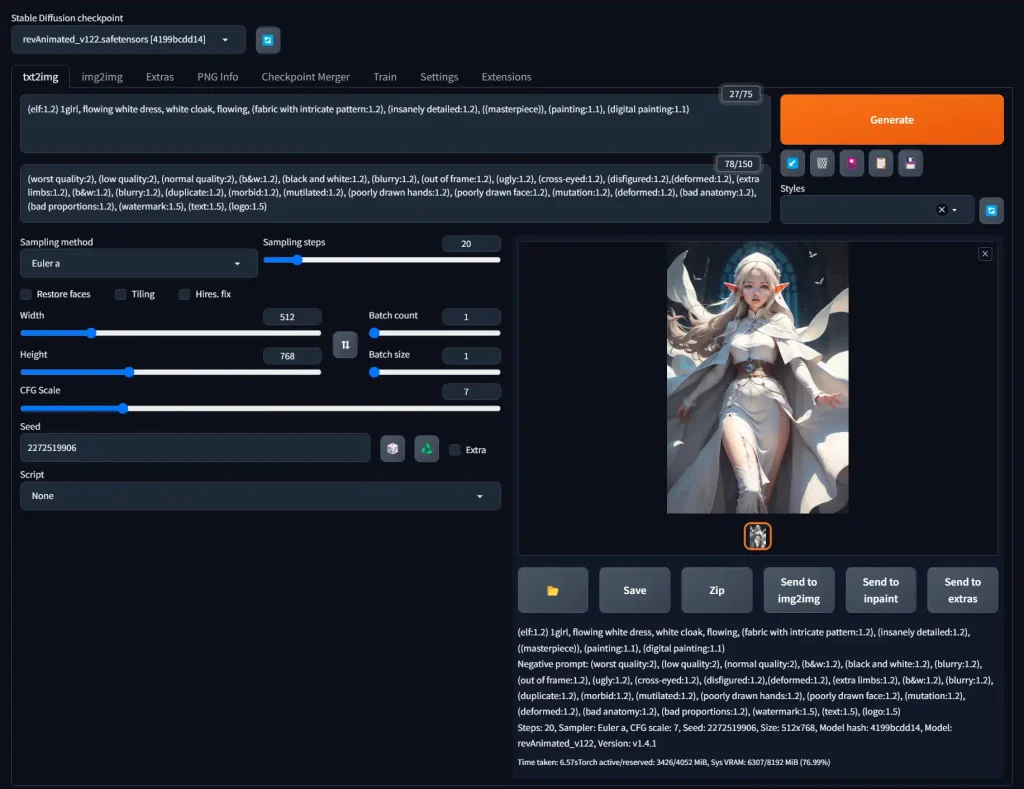The width and height of the screenshot is (1024, 789).
Task: Randomize the seed with the dice icon
Action: [393, 449]
